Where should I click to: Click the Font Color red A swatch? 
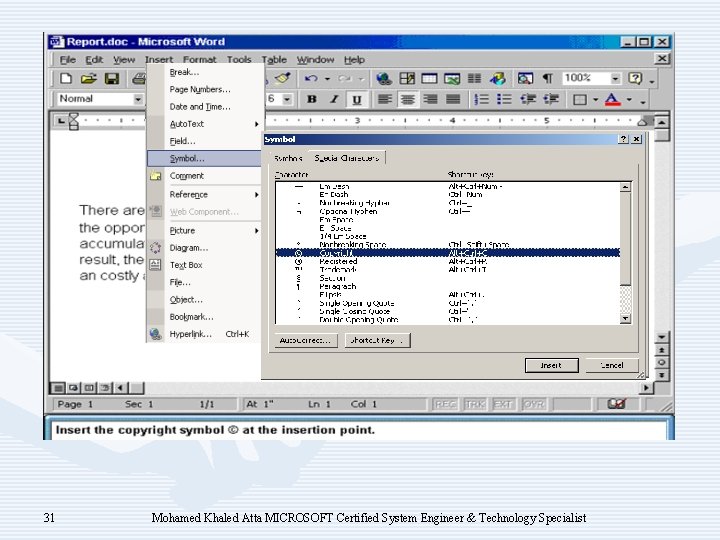[x=613, y=99]
